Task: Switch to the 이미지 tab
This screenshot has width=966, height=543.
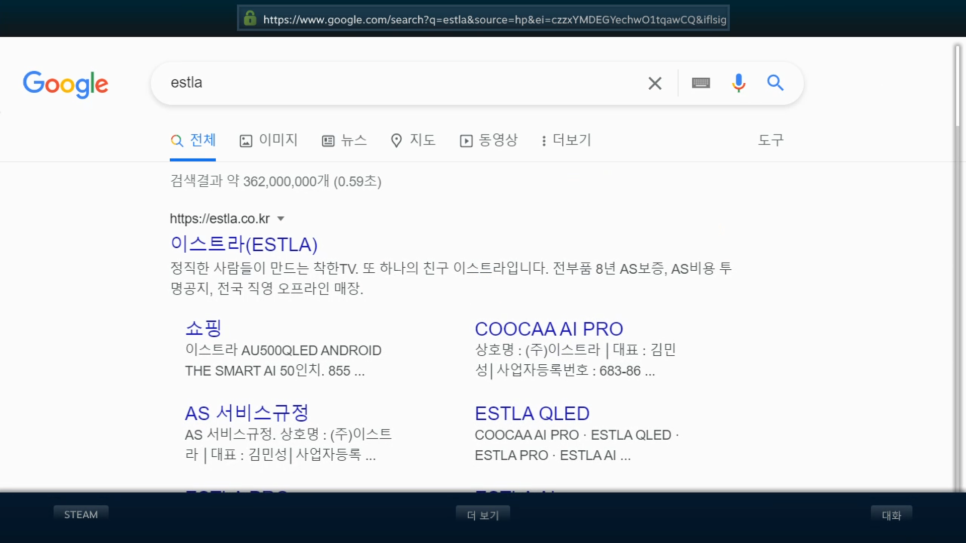Action: [x=269, y=141]
